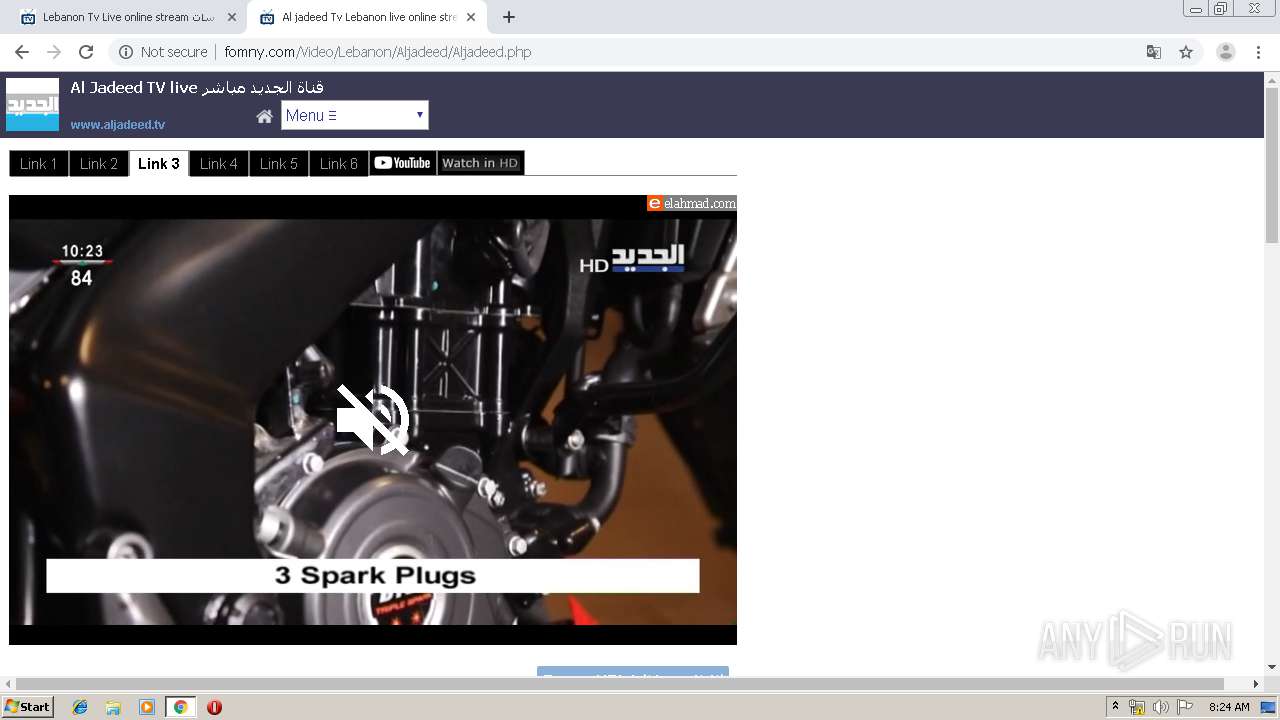Go back in browser history
The width and height of the screenshot is (1280, 720).
click(22, 52)
